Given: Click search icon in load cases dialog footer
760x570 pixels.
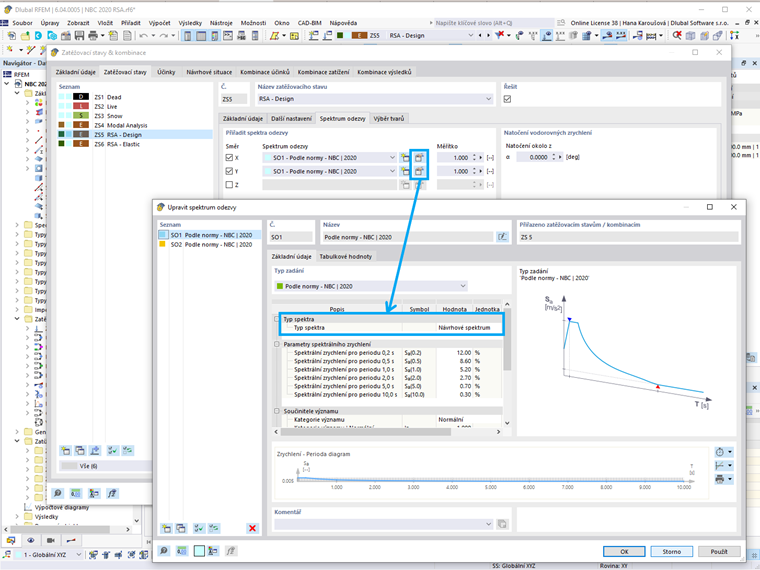Looking at the screenshot, I should tap(58, 493).
